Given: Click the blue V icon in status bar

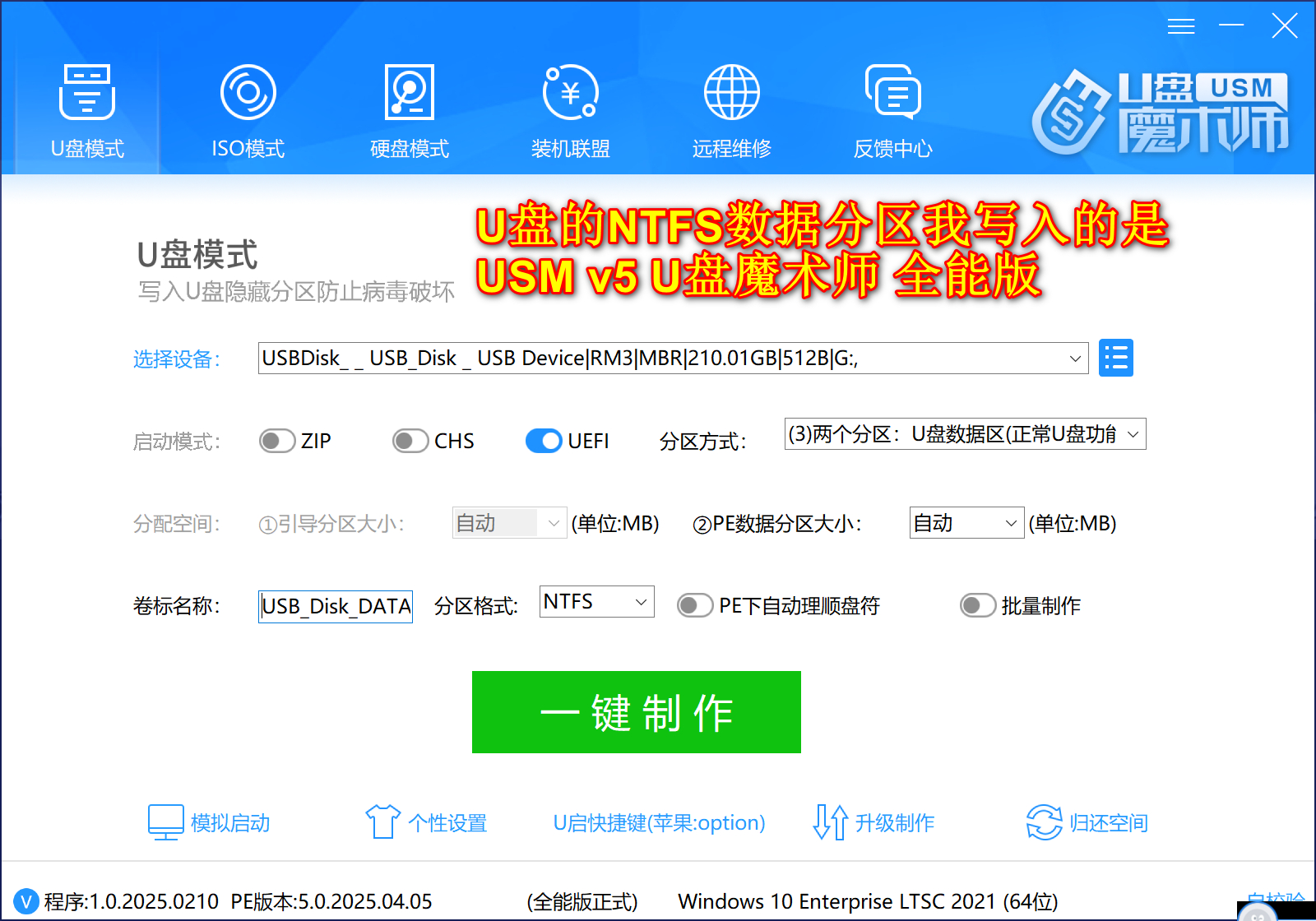Looking at the screenshot, I should (26, 901).
